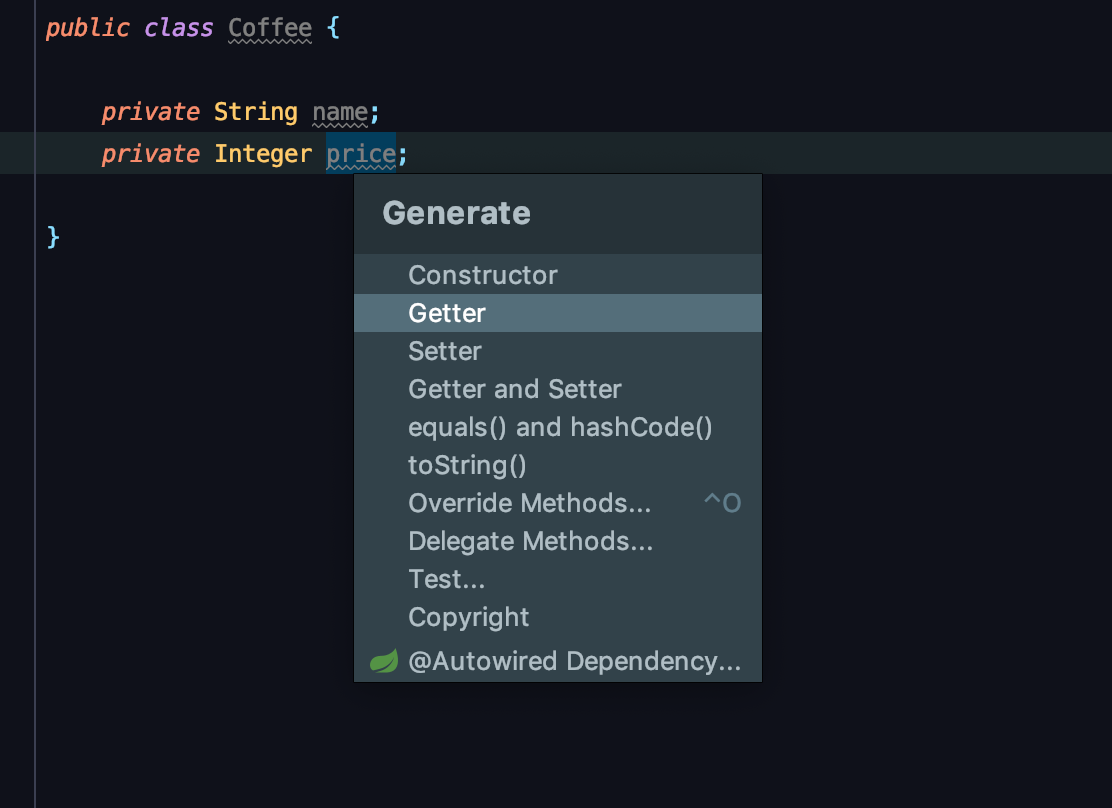Click the Copyright menu entry
The height and width of the screenshot is (808, 1112).
pyautogui.click(x=469, y=617)
